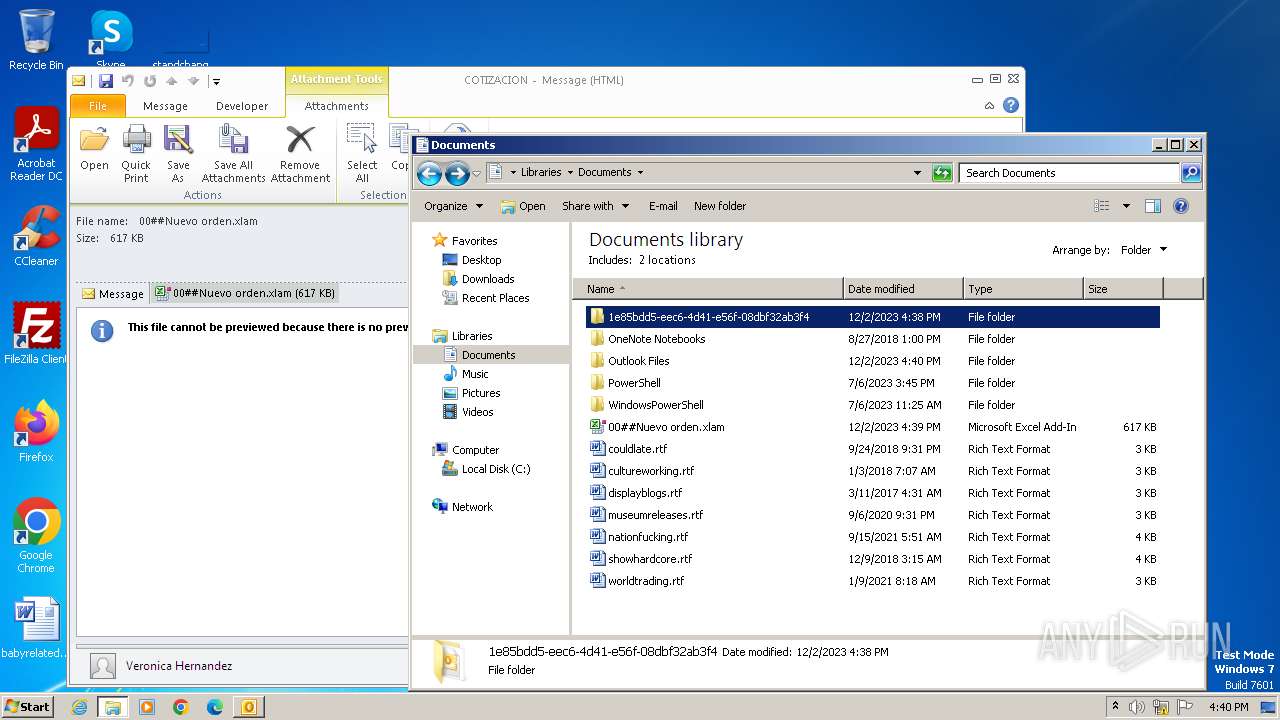Switch to the Message ribbon tab

point(165,106)
